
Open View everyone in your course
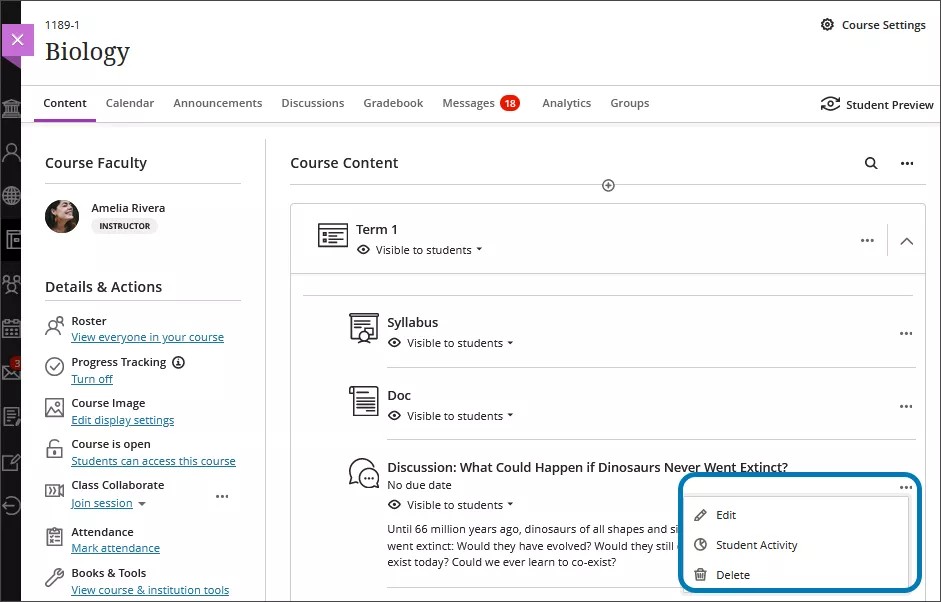pyautogui.click(x=146, y=336)
